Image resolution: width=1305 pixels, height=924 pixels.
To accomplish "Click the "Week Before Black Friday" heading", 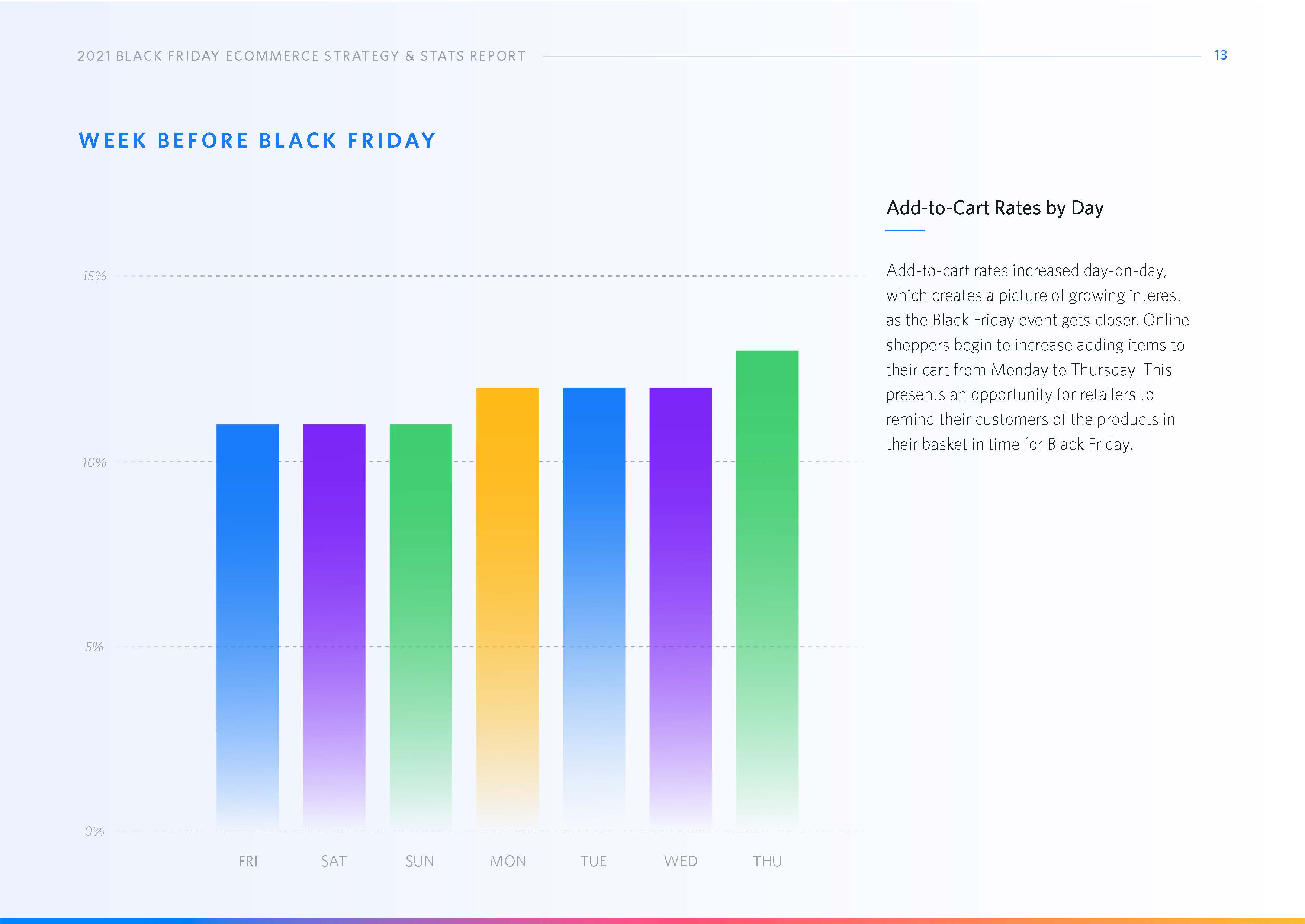I will point(257,141).
